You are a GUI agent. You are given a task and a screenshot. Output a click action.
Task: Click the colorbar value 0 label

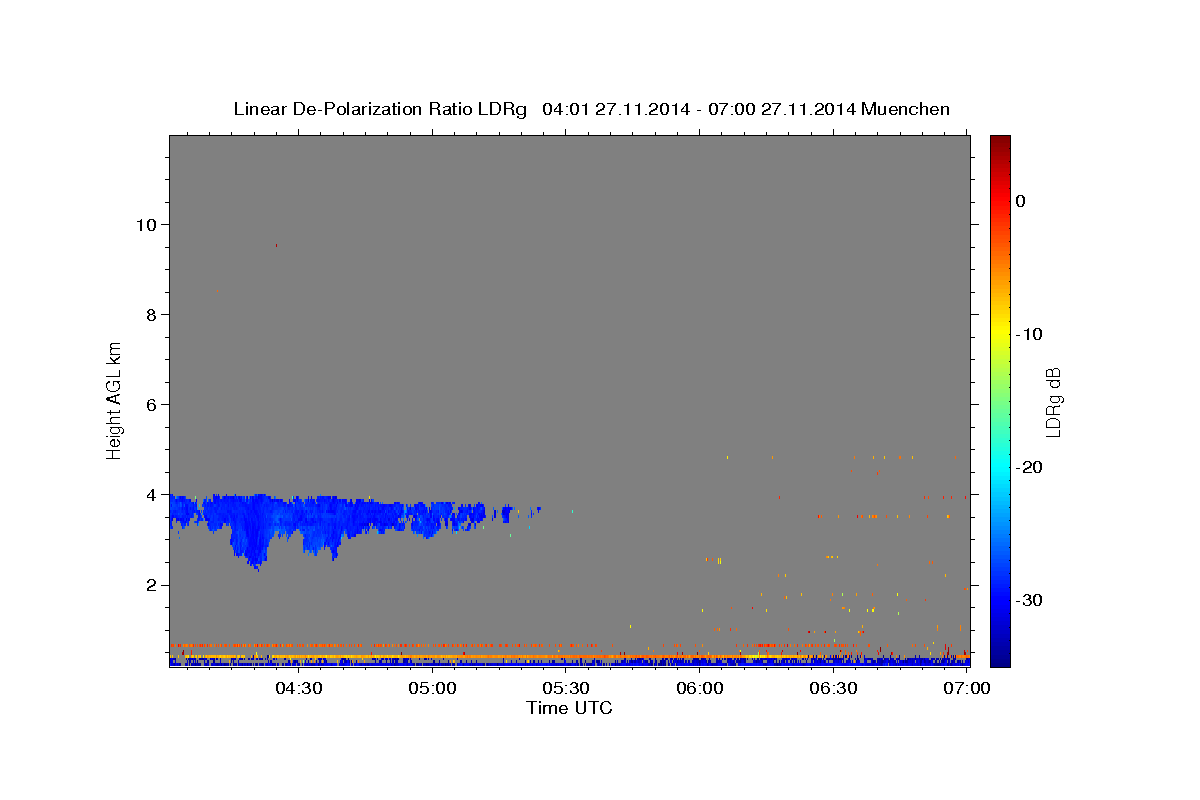click(x=1020, y=201)
